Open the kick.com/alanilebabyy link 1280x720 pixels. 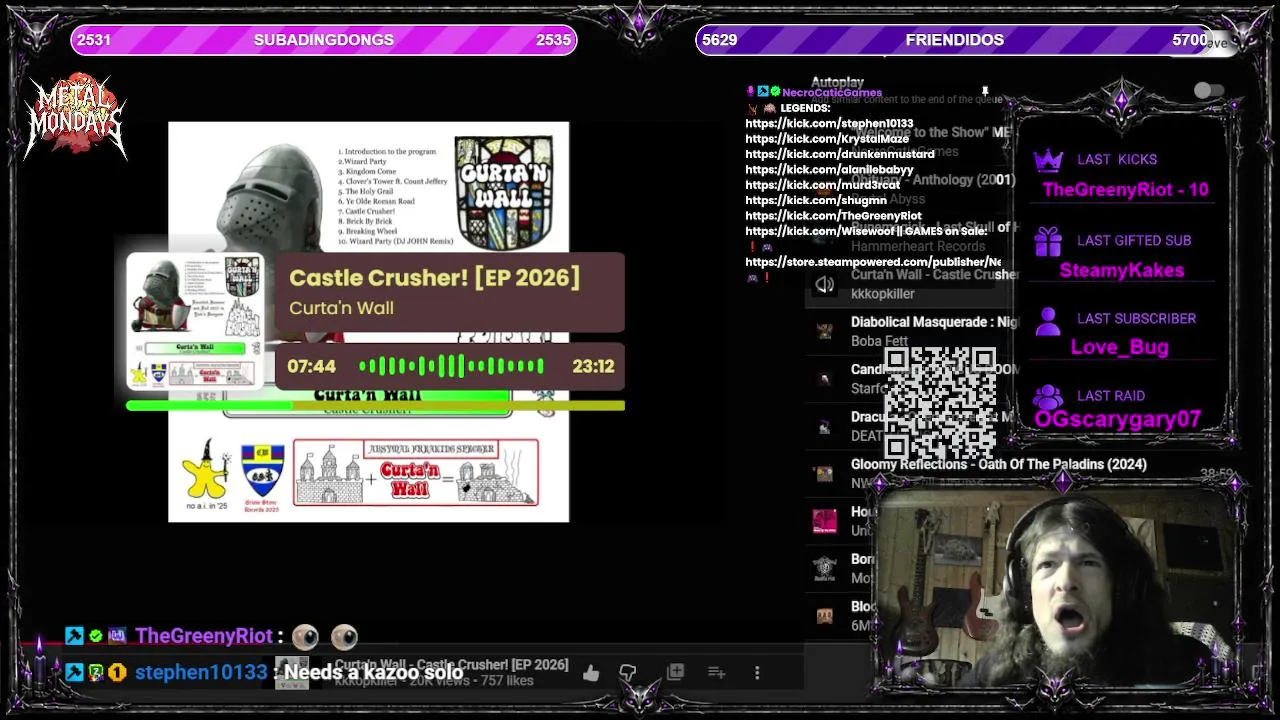click(x=829, y=170)
